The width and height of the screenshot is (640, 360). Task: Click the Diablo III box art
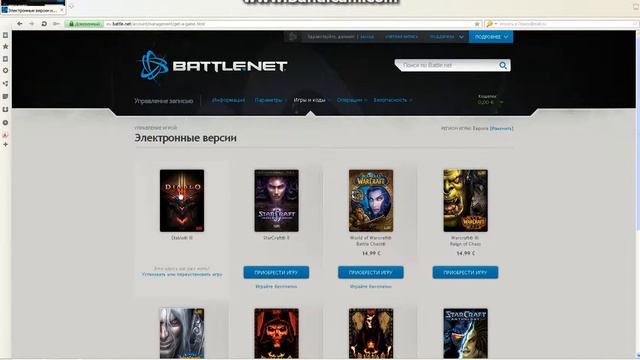pyautogui.click(x=182, y=200)
